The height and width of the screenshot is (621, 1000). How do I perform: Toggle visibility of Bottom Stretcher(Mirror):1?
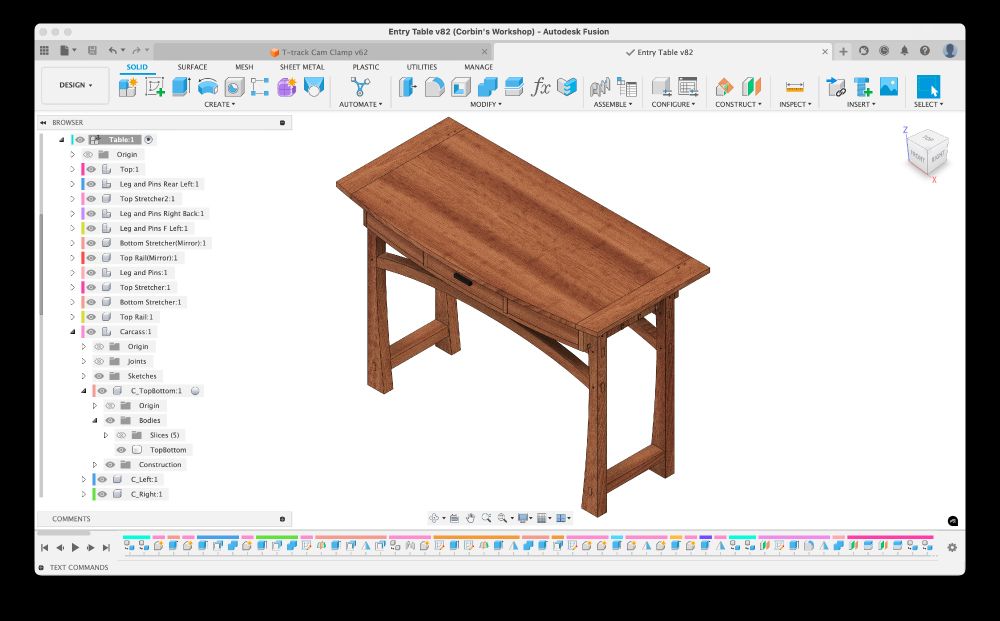pyautogui.click(x=91, y=243)
